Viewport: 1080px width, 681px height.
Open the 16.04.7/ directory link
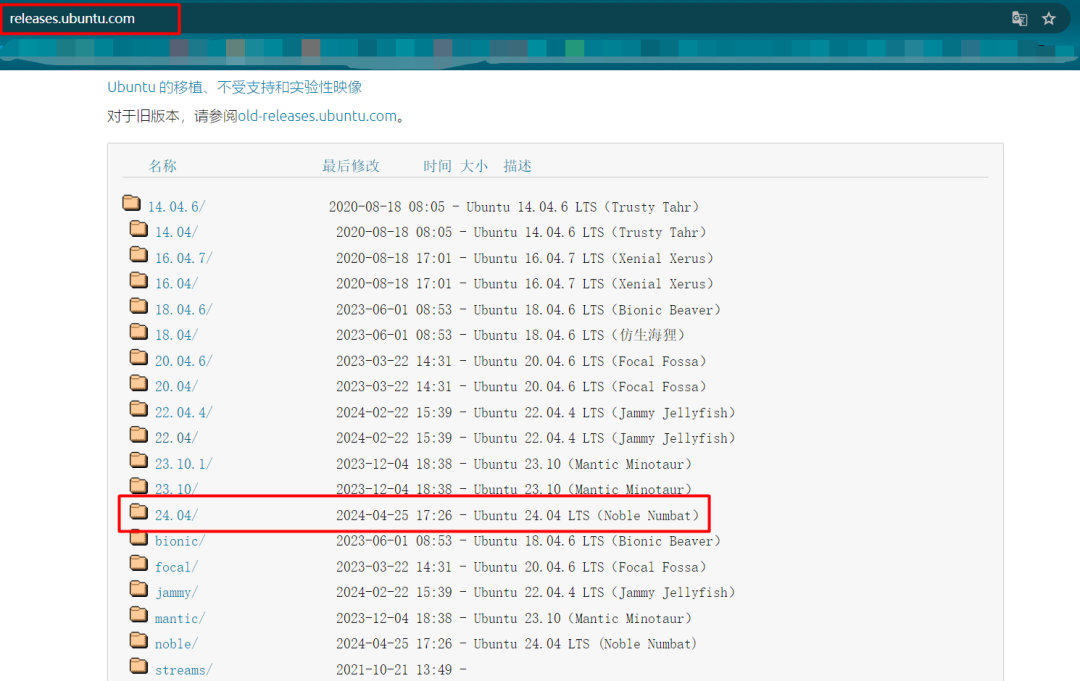(184, 258)
